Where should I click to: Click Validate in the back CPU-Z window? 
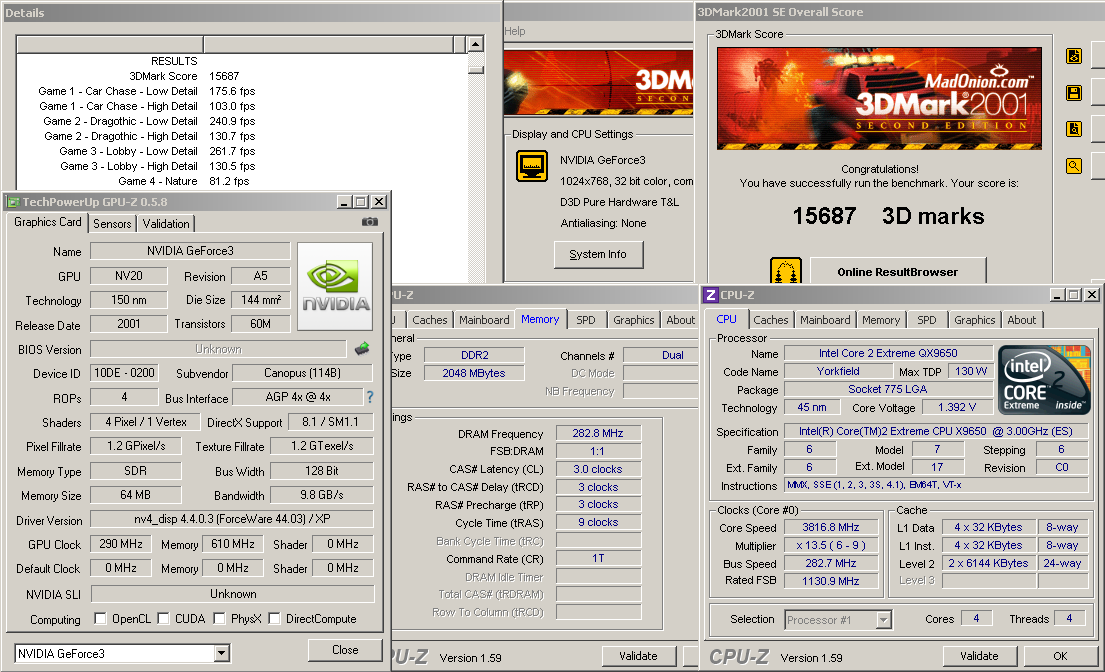click(x=638, y=656)
